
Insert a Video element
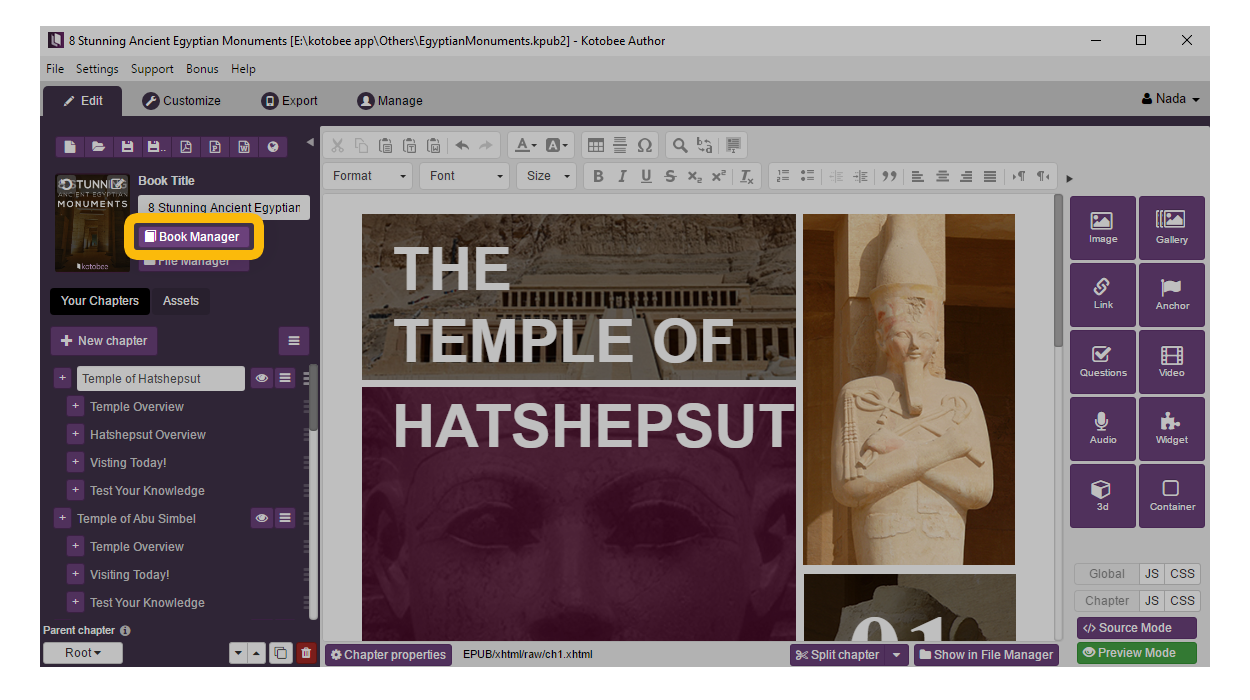coord(1171,361)
